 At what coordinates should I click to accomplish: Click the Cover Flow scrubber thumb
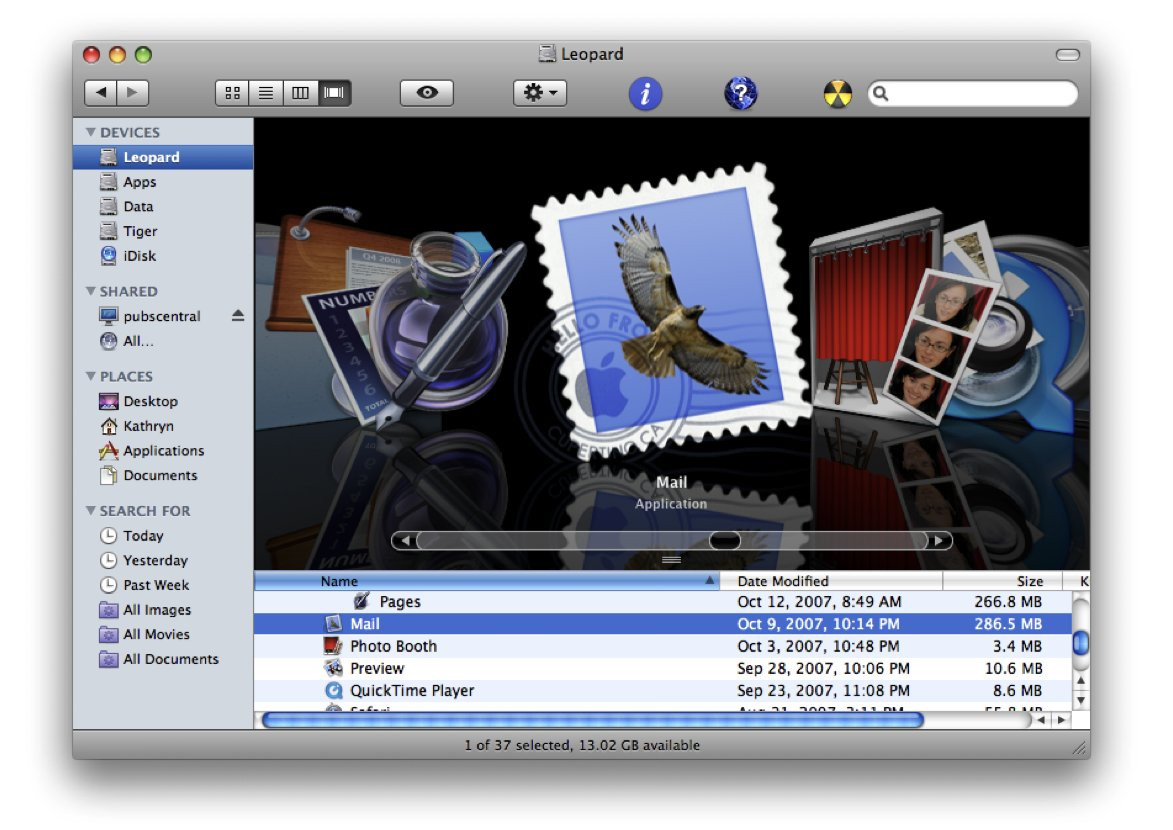725,541
